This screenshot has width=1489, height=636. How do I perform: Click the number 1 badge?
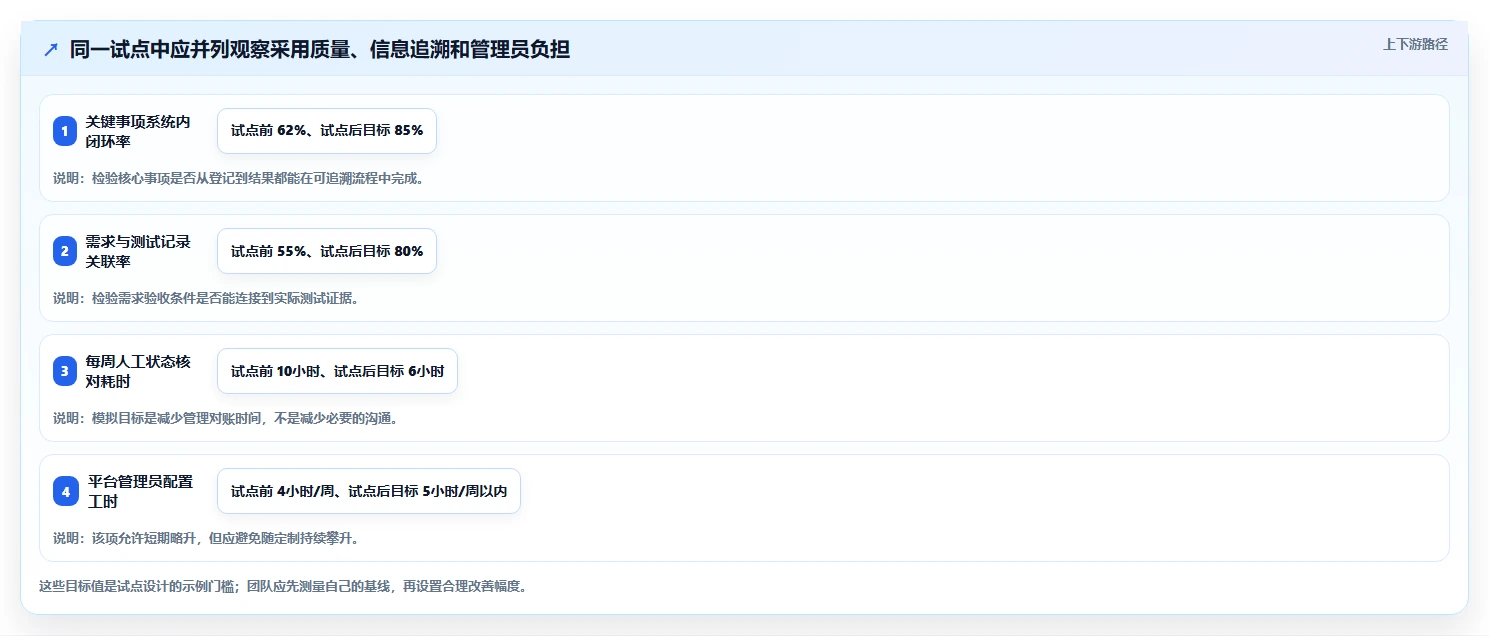[65, 131]
